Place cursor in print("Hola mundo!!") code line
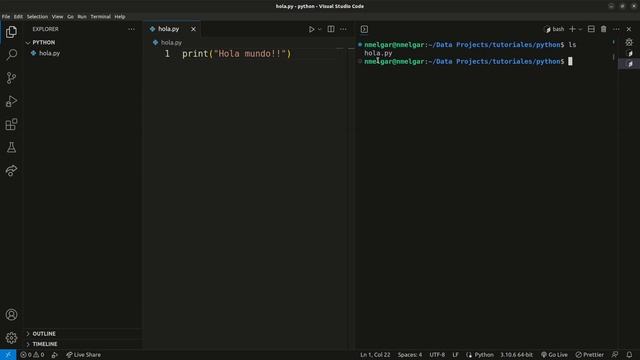Viewport: 640px width, 360px height. (x=237, y=54)
